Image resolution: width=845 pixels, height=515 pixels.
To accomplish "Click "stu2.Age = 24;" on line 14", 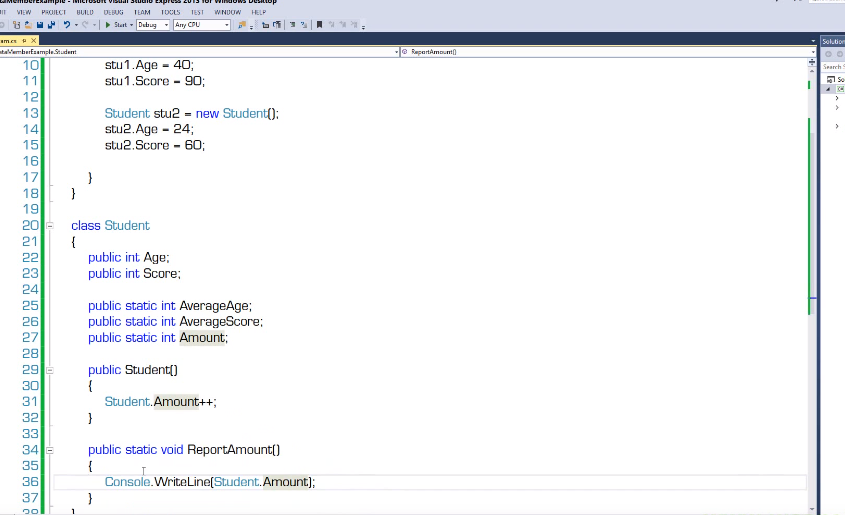I will 149,129.
